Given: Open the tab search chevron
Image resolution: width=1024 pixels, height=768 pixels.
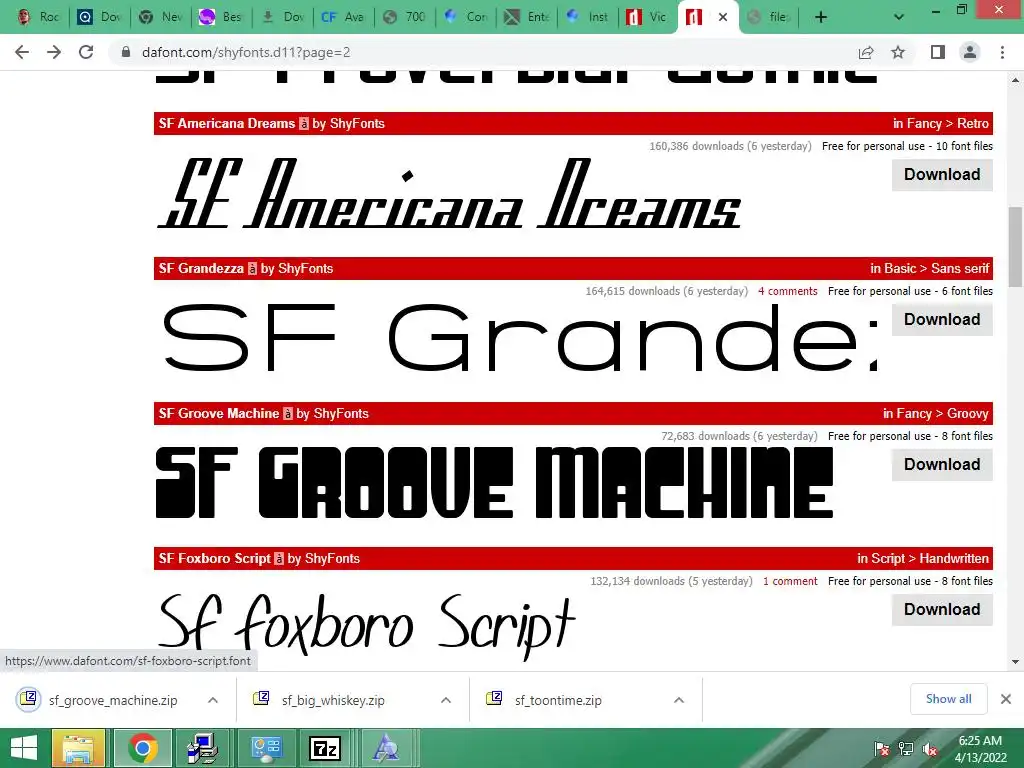Looking at the screenshot, I should [899, 17].
